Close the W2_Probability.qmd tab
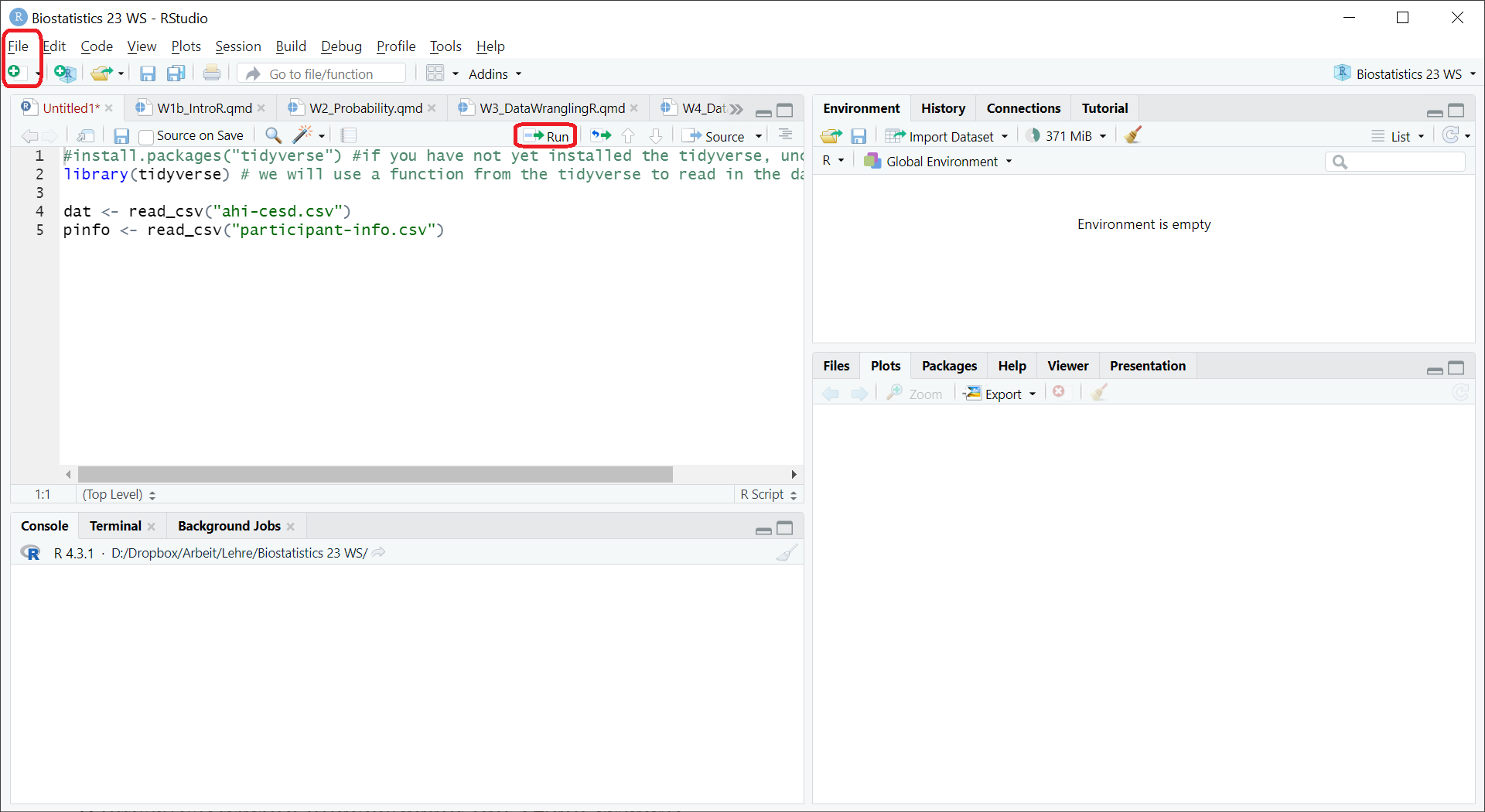 click(432, 108)
